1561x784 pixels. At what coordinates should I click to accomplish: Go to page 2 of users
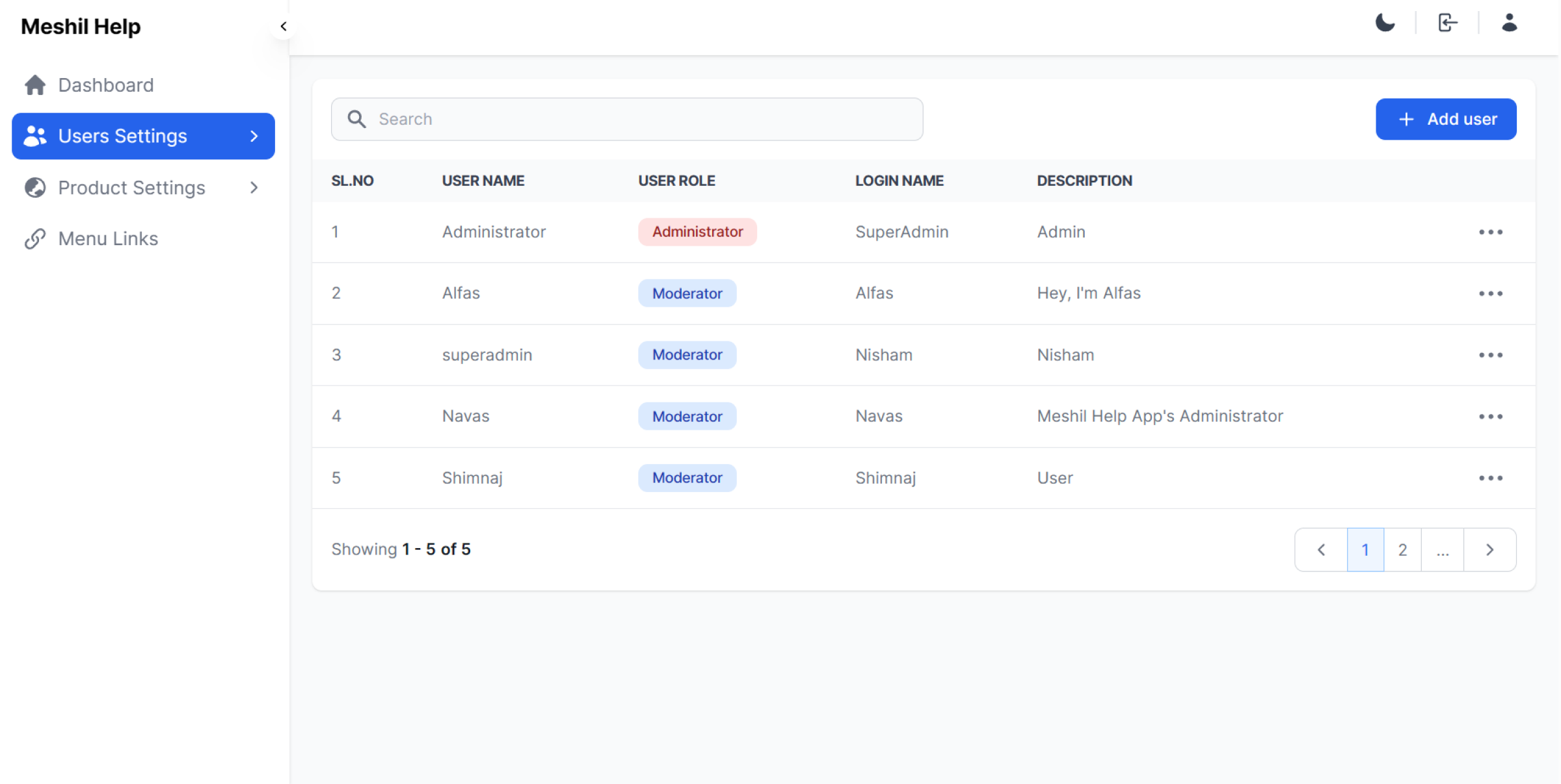coord(1402,550)
